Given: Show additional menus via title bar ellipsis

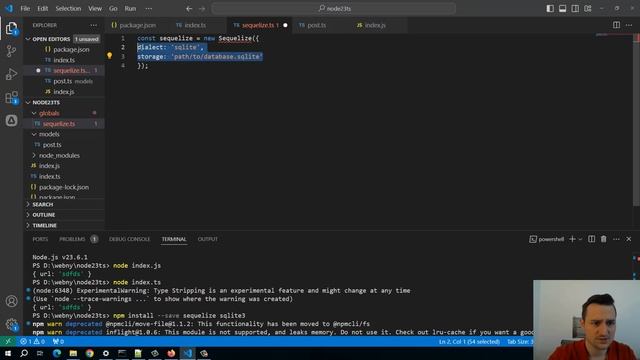Looking at the screenshot, I should [x=149, y=9].
